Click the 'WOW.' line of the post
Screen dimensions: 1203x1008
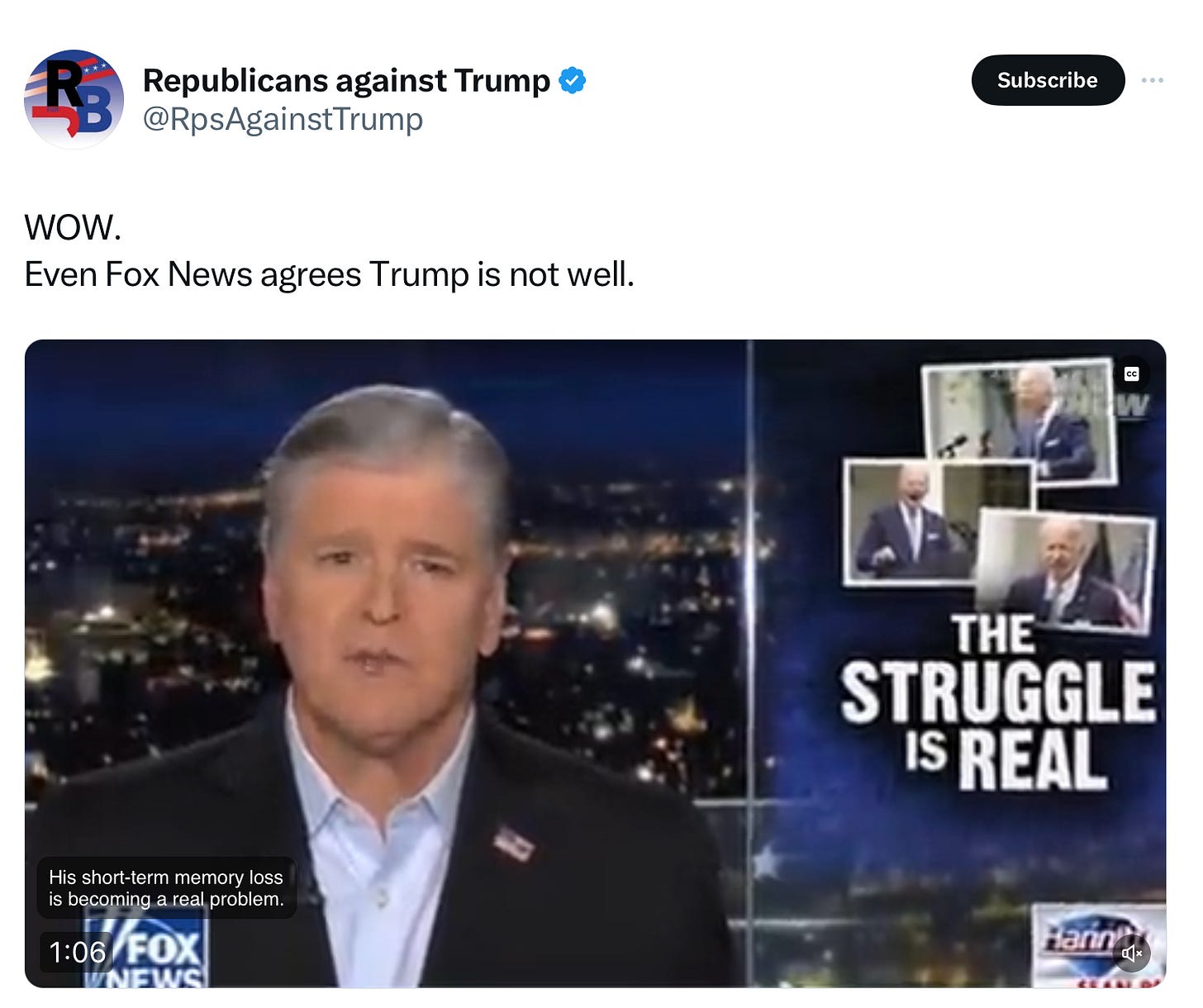tap(73, 227)
